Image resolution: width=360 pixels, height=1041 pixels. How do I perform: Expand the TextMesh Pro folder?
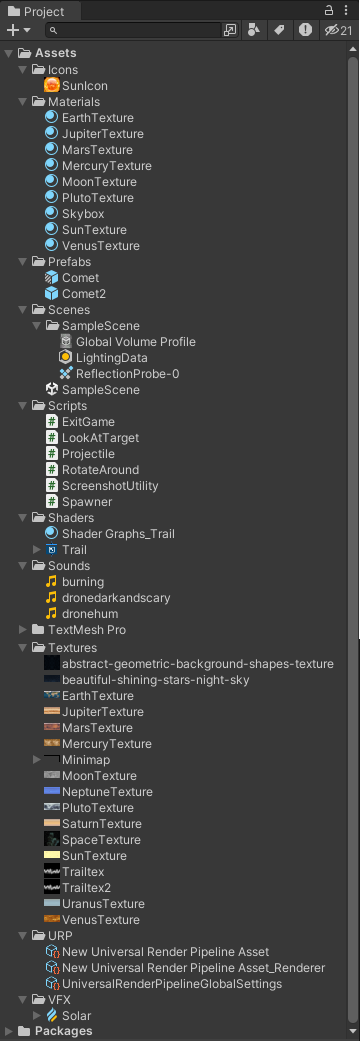click(x=23, y=629)
